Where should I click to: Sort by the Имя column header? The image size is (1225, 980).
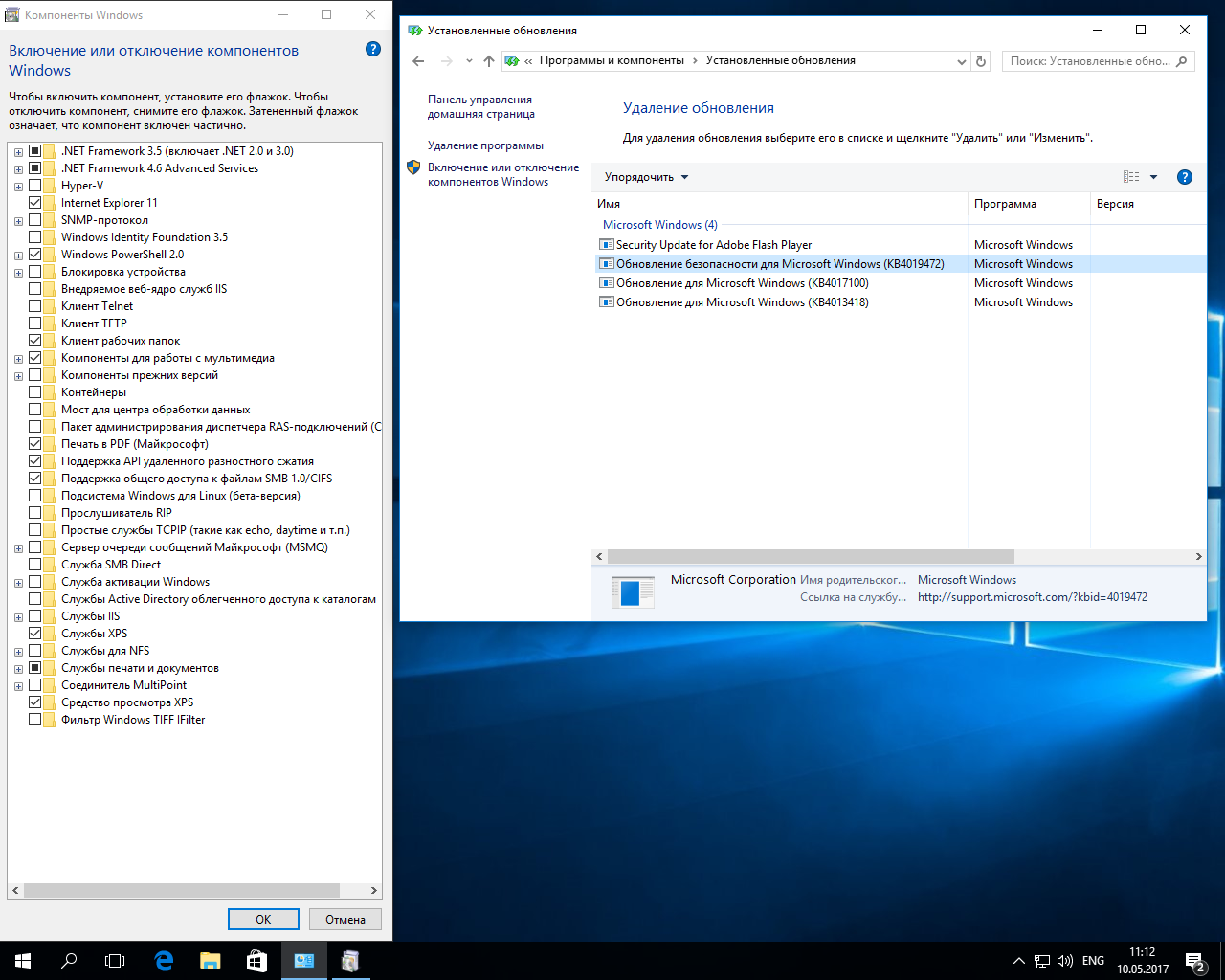(780, 204)
